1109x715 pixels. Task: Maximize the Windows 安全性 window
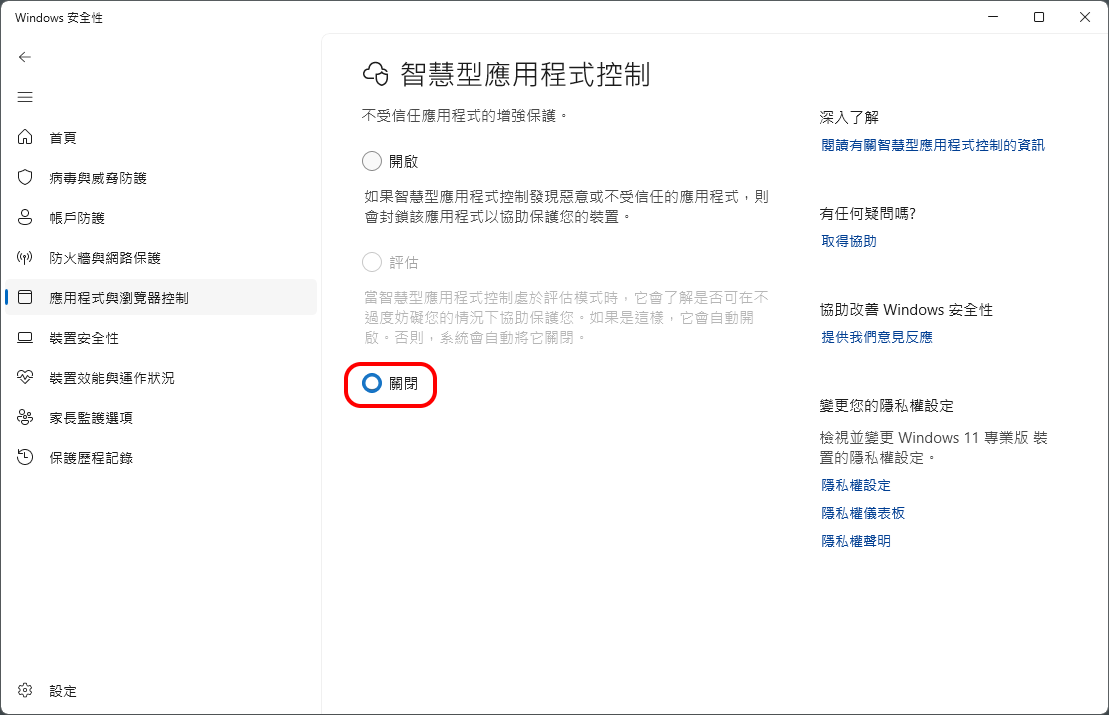[1039, 17]
